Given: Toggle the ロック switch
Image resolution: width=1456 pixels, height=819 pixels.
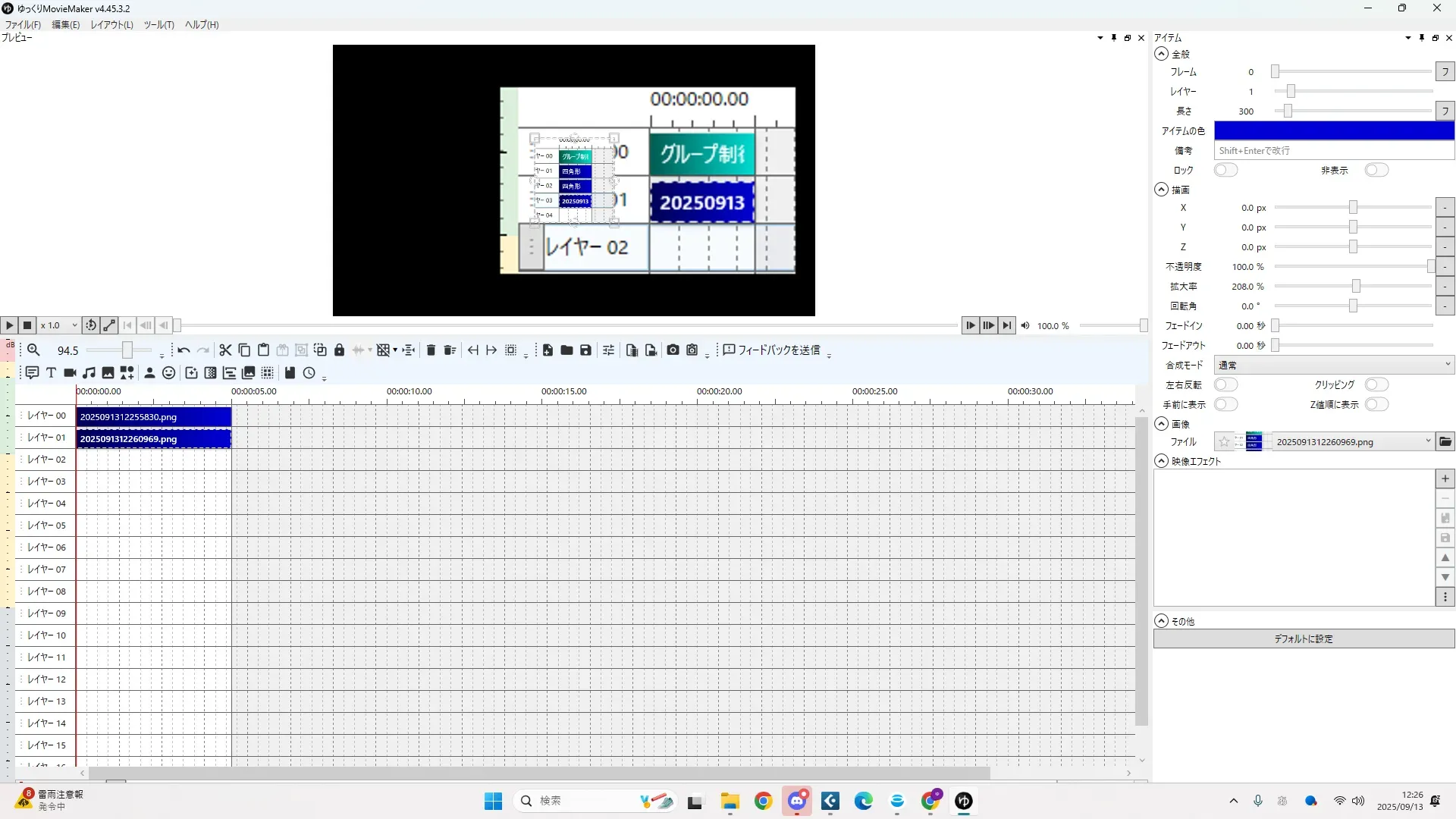Looking at the screenshot, I should point(1225,171).
